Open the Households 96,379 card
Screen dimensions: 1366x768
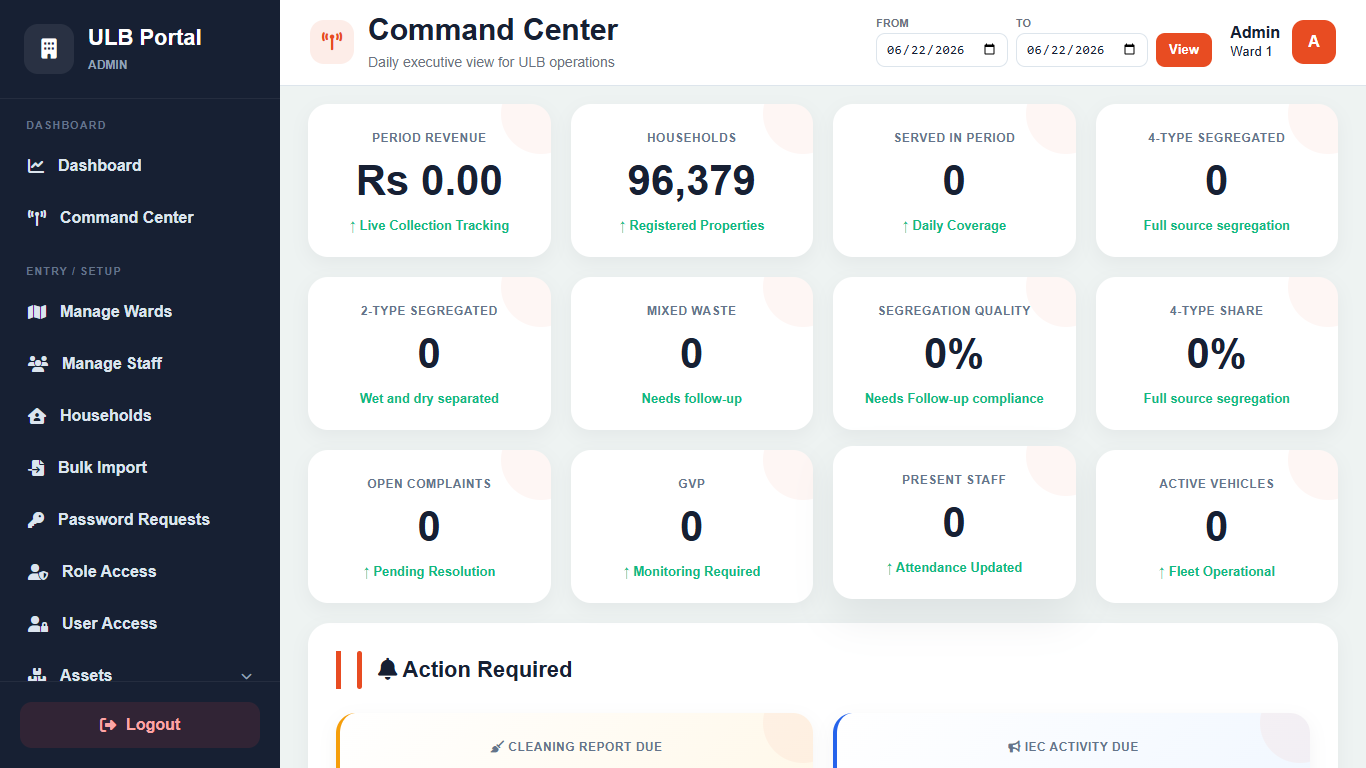point(692,180)
